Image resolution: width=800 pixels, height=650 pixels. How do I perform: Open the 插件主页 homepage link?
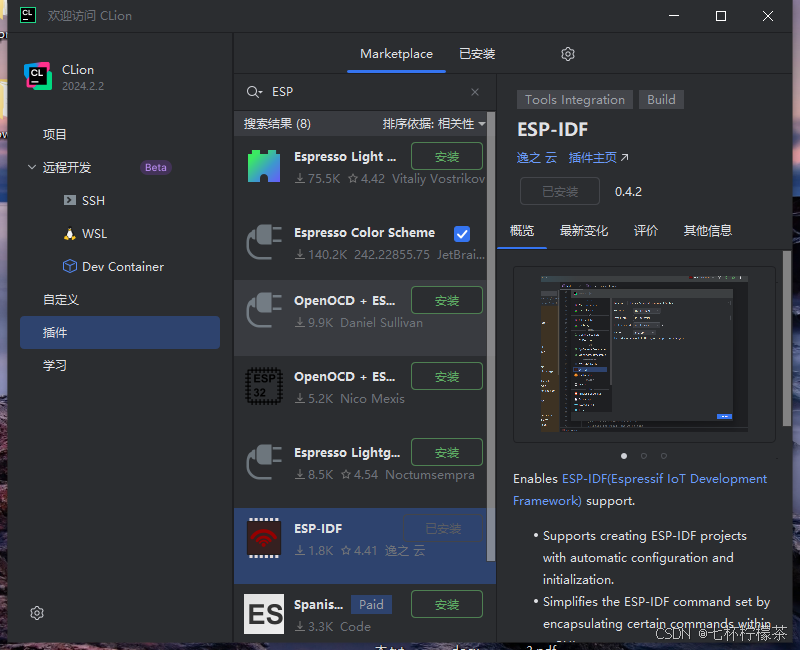tap(598, 158)
